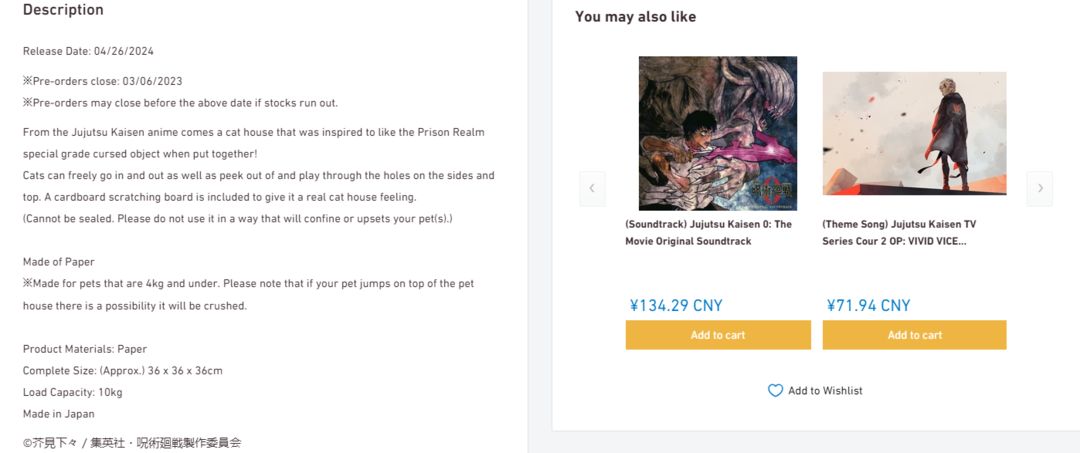Click the ¥134.29 CNY price
The height and width of the screenshot is (453, 1080).
click(x=676, y=305)
